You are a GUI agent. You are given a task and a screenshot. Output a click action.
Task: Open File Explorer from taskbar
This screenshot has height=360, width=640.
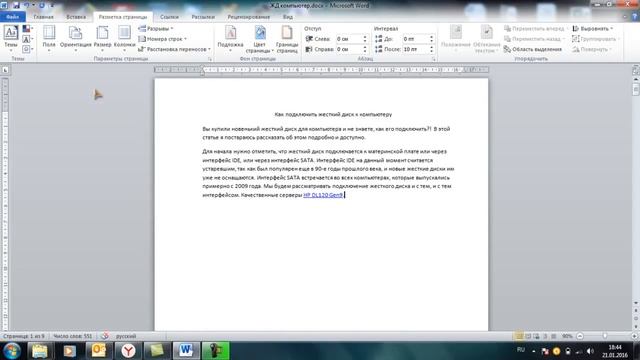tap(40, 351)
